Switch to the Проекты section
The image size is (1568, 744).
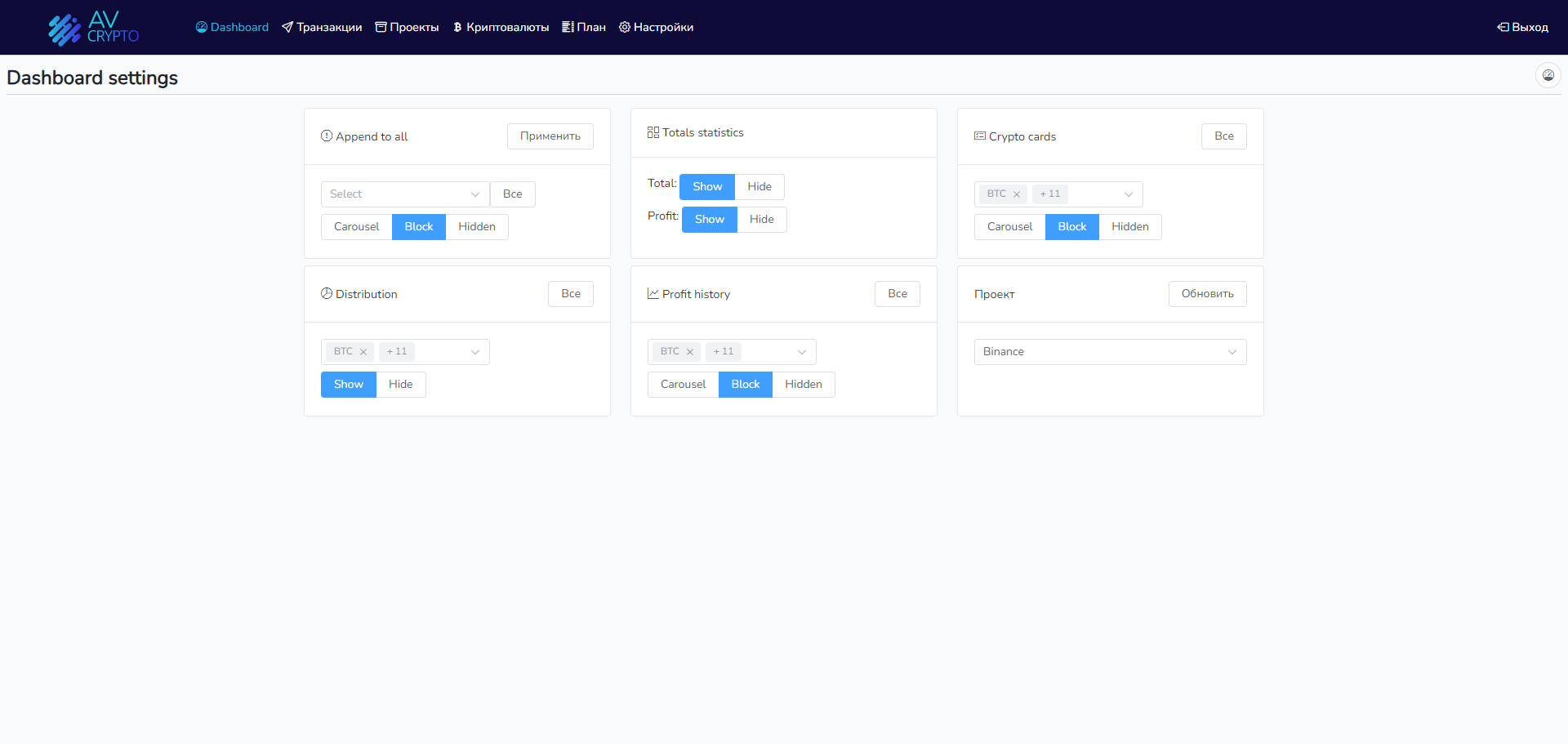tap(407, 27)
